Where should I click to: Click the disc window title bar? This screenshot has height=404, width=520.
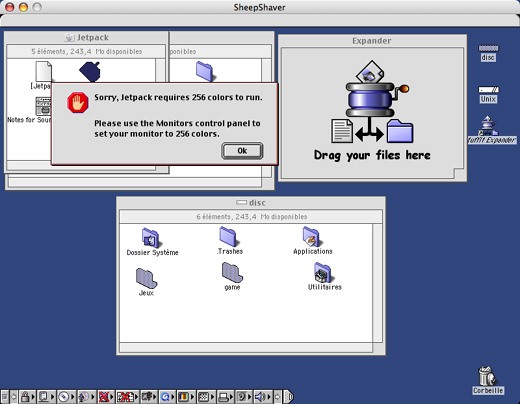pyautogui.click(x=251, y=203)
